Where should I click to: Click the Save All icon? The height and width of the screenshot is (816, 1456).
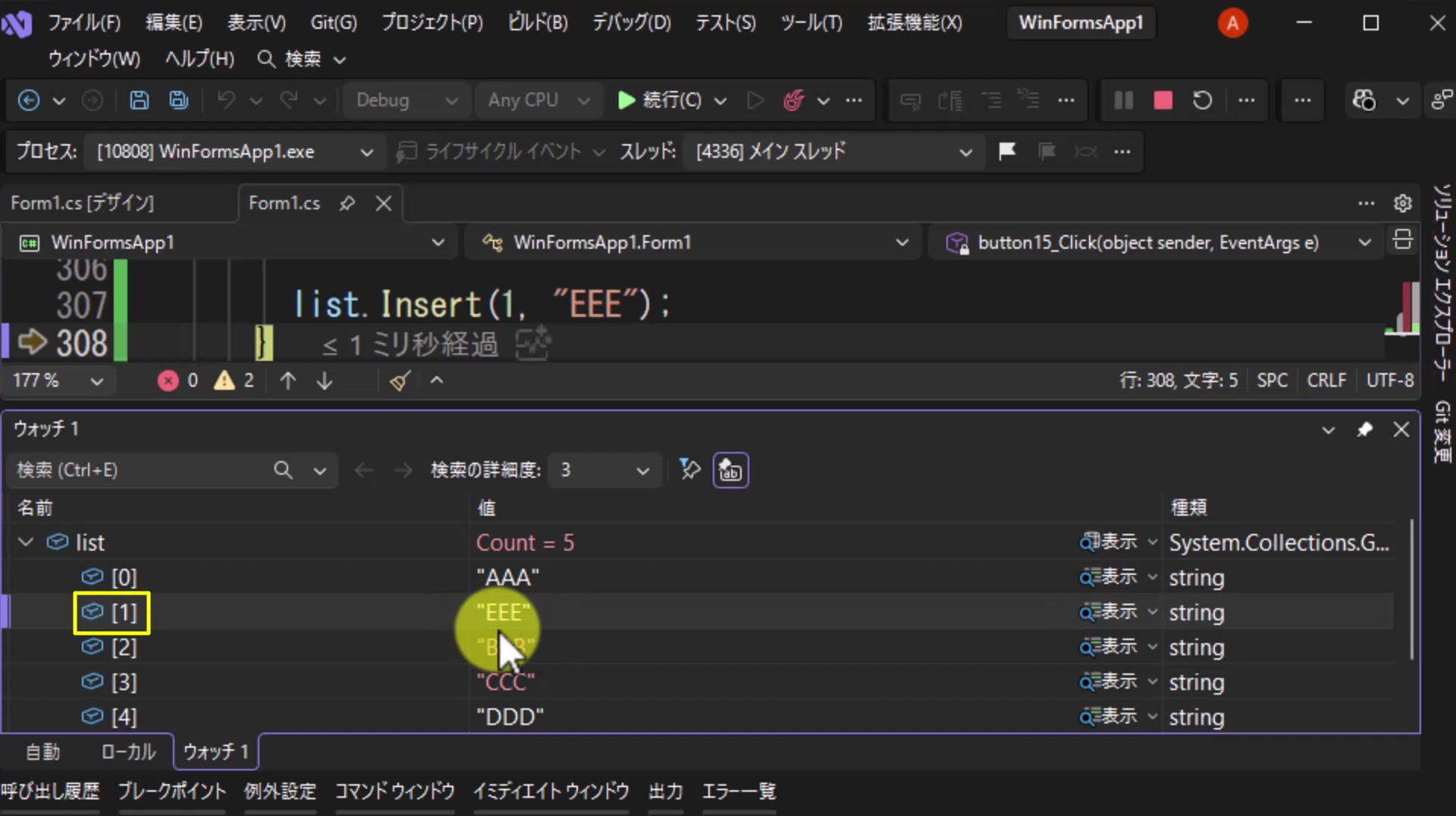pyautogui.click(x=179, y=100)
